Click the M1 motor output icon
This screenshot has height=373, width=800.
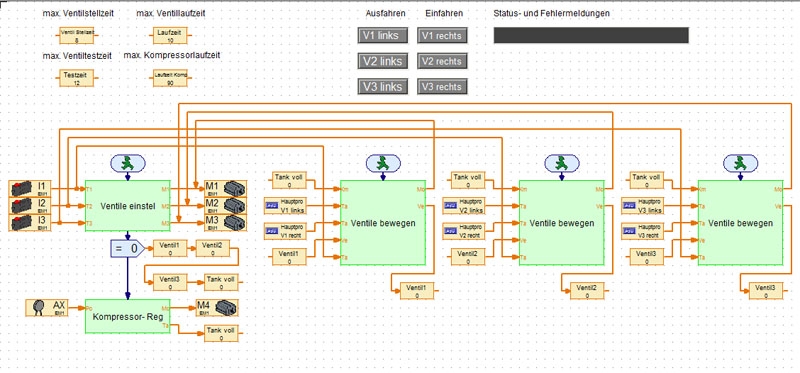(x=226, y=188)
